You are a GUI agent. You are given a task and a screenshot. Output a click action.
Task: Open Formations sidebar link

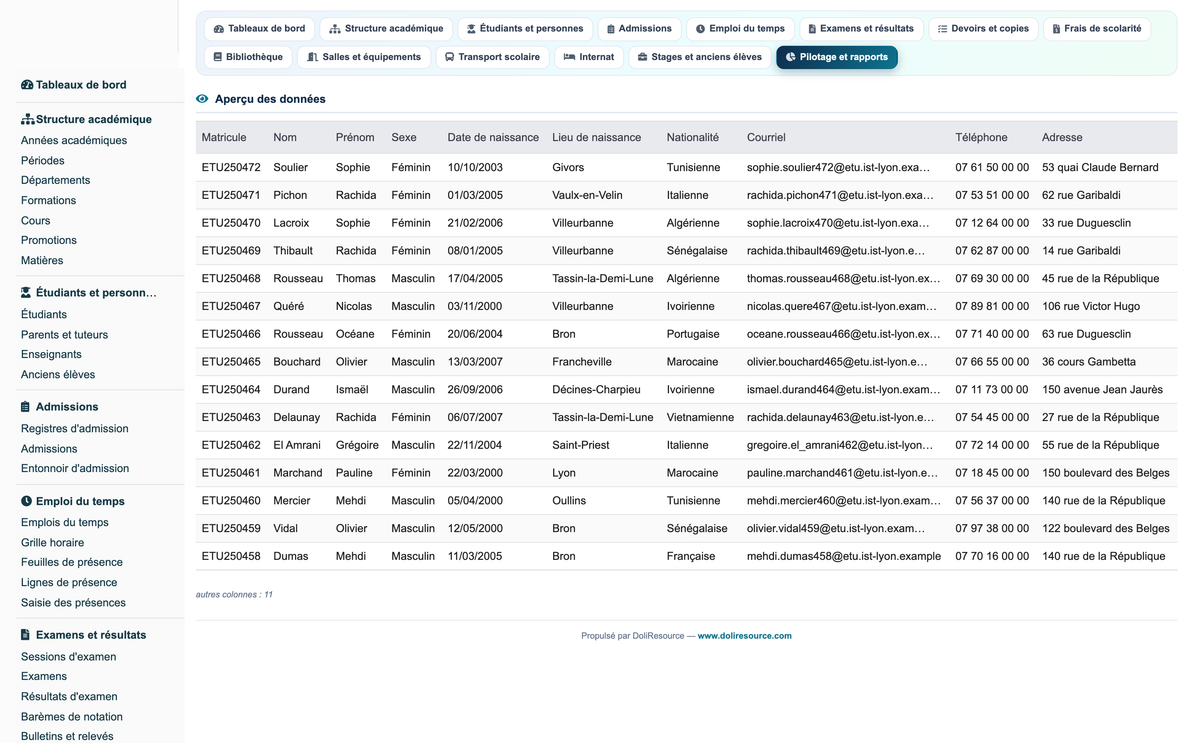[48, 201]
